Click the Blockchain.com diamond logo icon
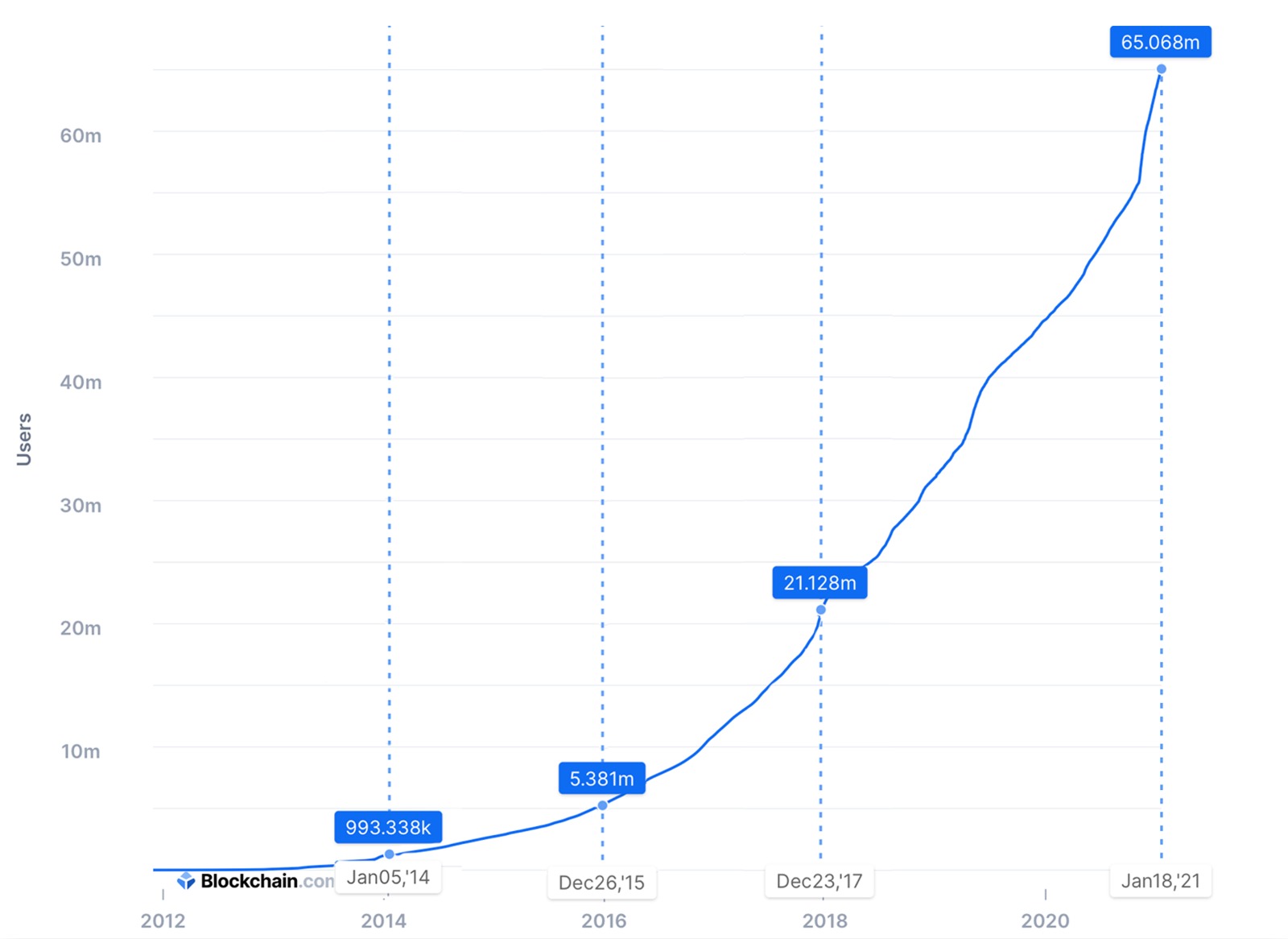Viewport: 1288px width, 939px height. coord(186,881)
